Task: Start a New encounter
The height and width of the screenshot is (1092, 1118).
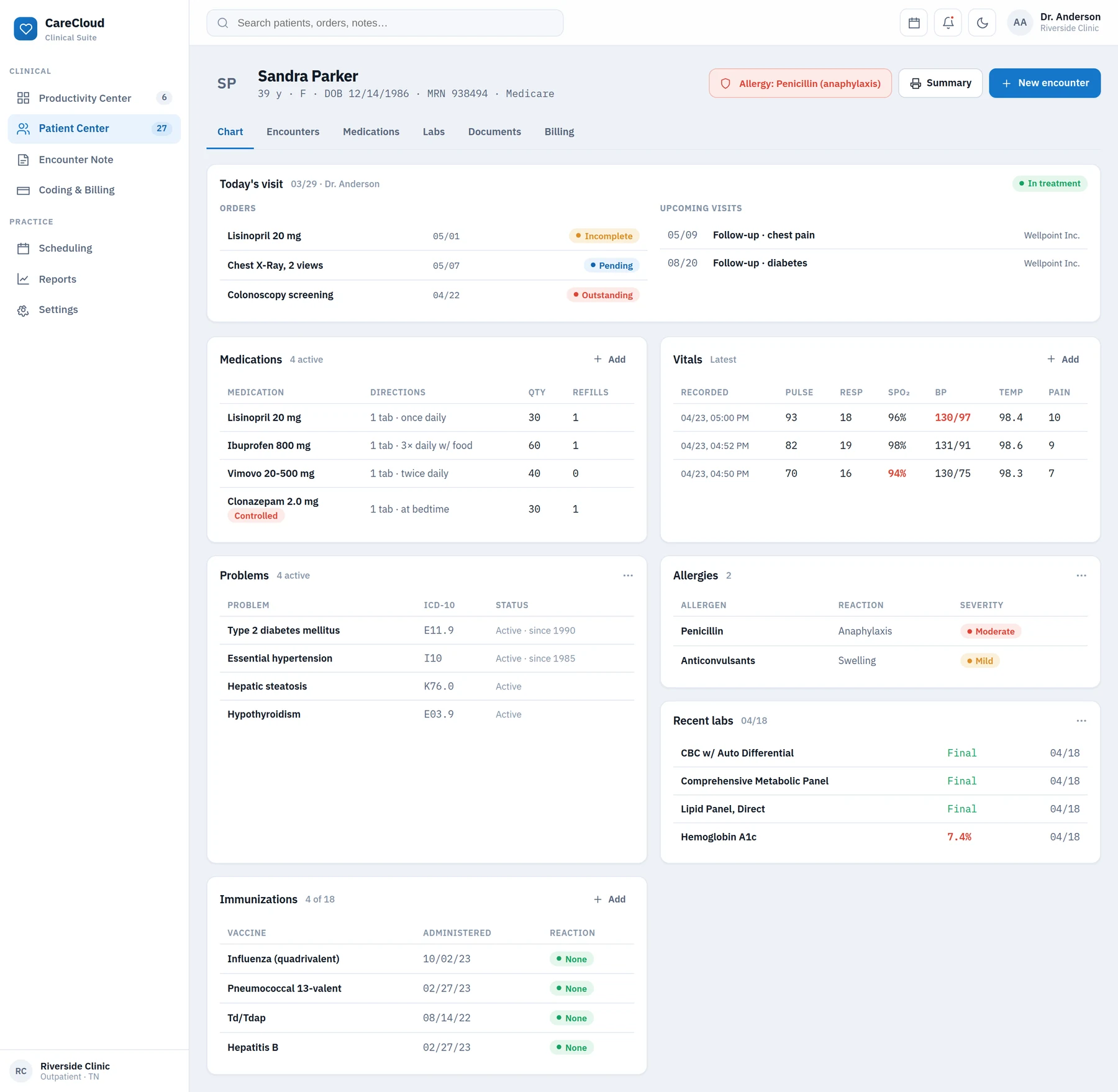Action: point(1045,83)
